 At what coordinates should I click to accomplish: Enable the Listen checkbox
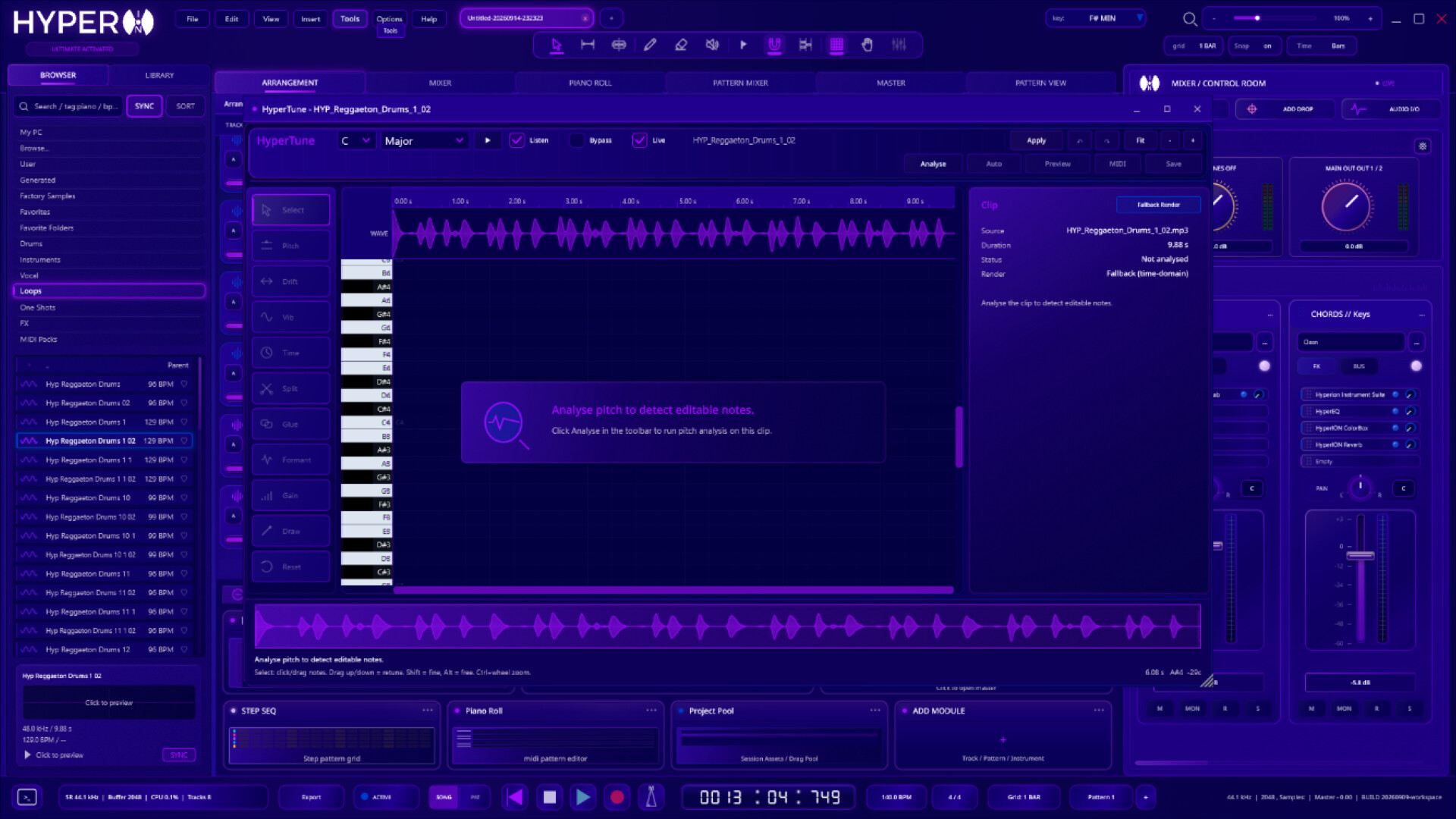[x=517, y=140]
